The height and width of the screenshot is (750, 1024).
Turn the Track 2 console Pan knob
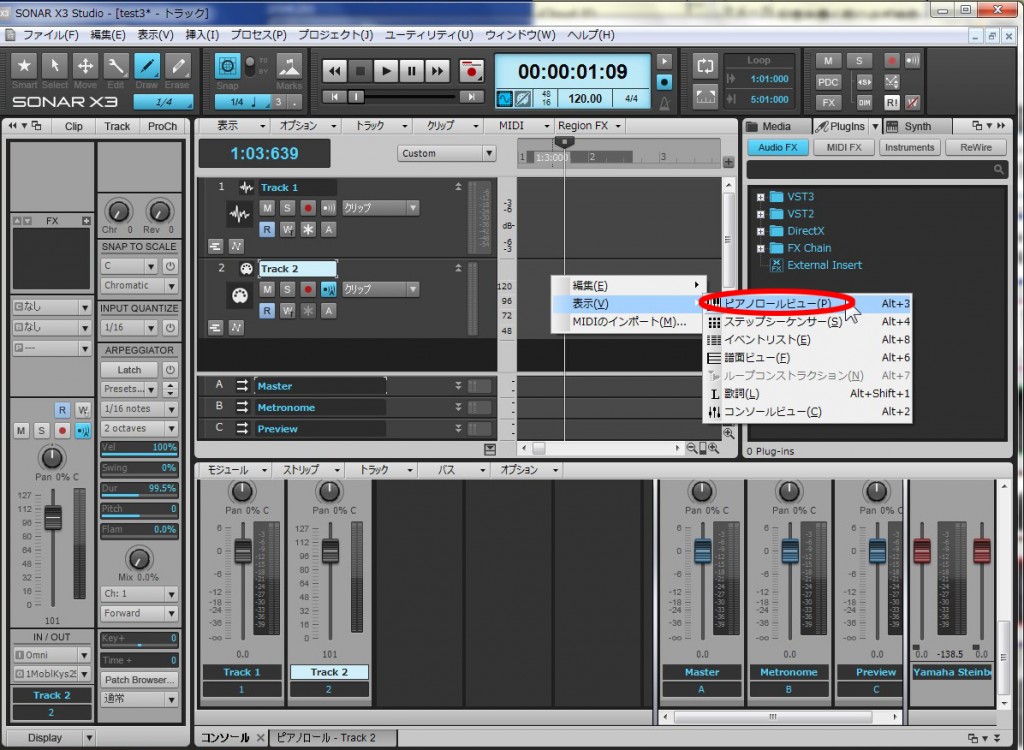pos(329,491)
